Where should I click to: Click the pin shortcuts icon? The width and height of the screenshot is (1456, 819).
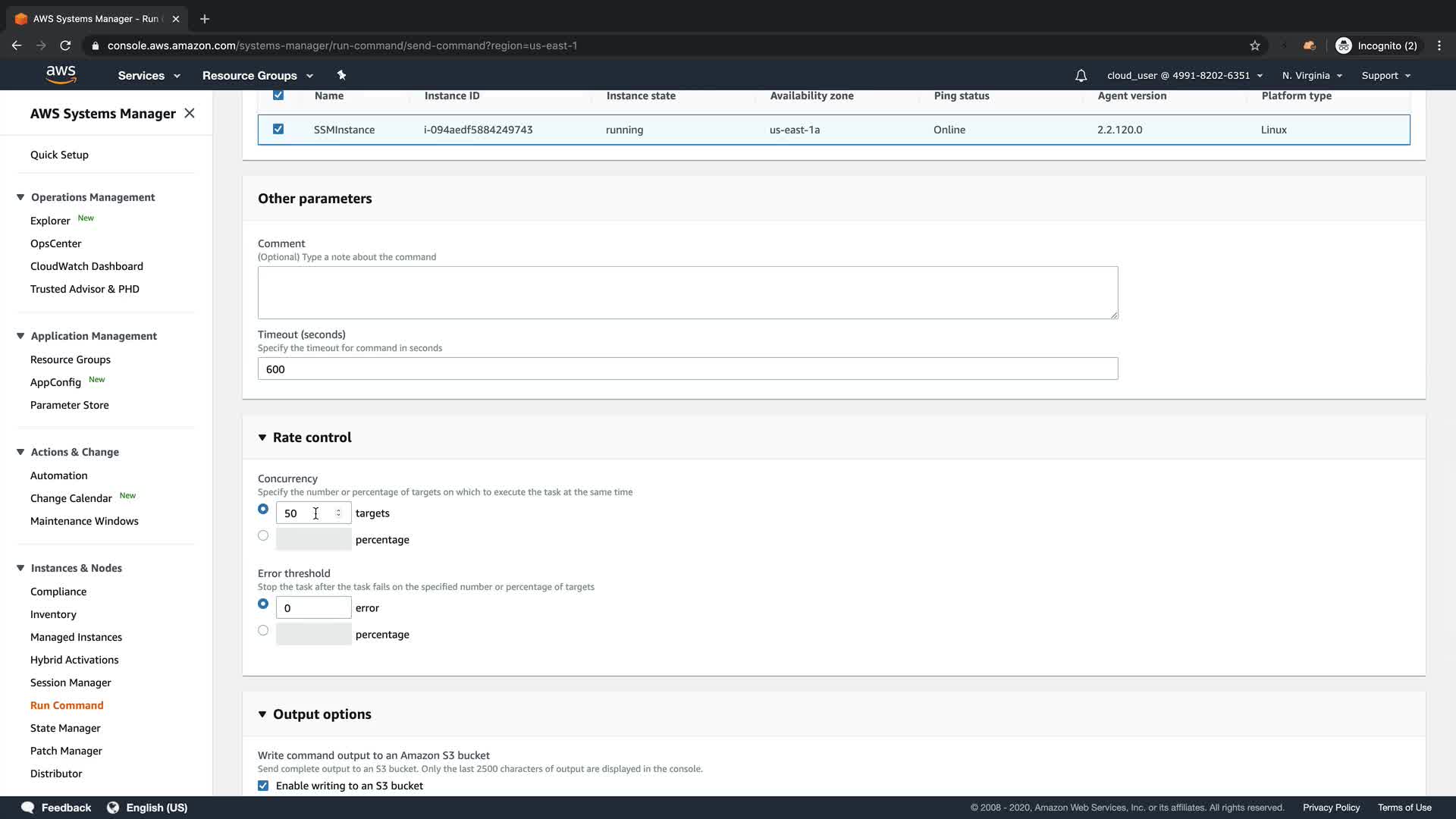(x=341, y=75)
